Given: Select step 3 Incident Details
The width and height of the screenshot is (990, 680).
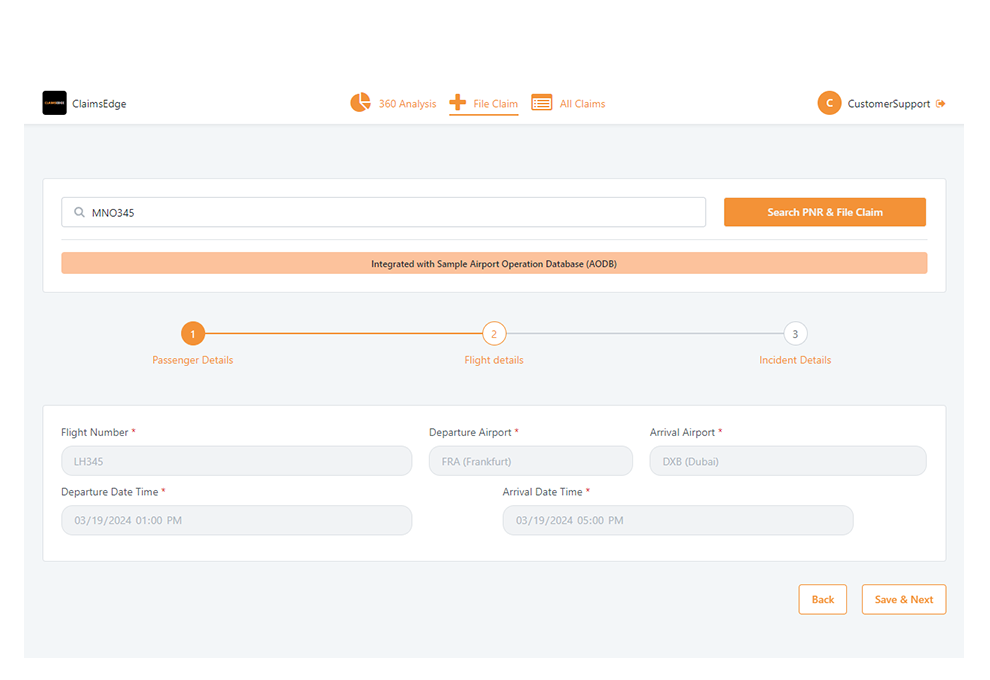Looking at the screenshot, I should click(x=795, y=334).
